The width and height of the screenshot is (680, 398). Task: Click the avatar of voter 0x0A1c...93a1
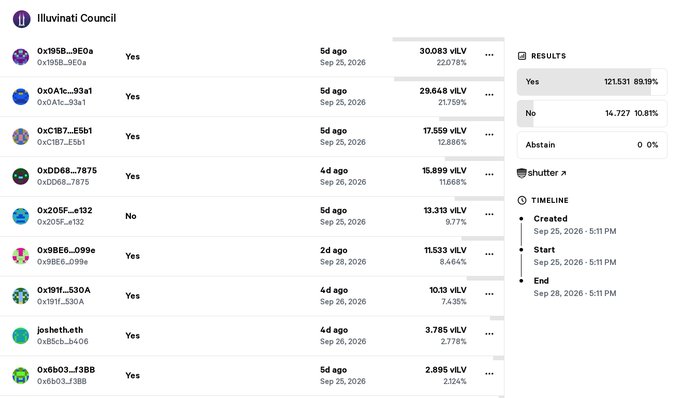(x=21, y=97)
